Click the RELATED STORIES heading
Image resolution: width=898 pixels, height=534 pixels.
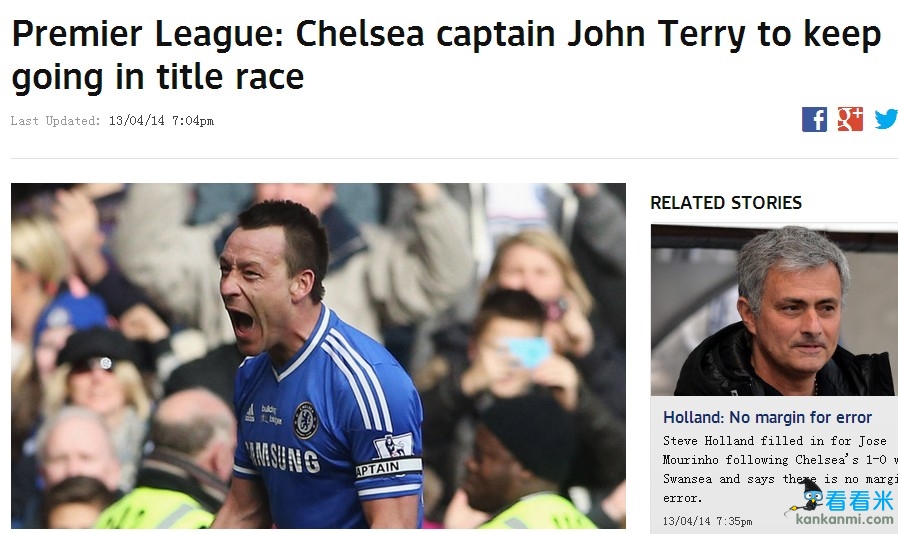(x=726, y=202)
